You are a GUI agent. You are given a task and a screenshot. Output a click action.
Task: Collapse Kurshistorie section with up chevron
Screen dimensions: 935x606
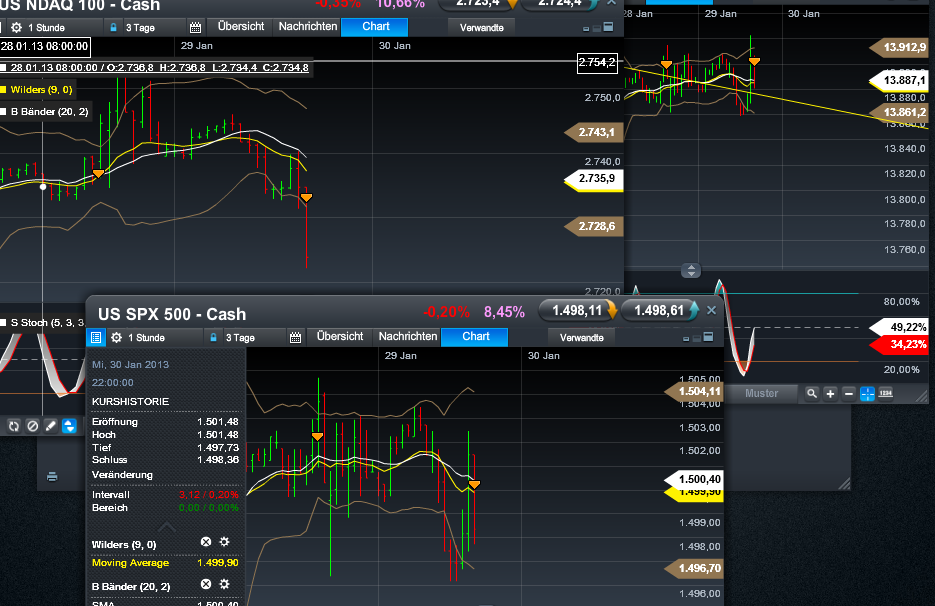[167, 528]
